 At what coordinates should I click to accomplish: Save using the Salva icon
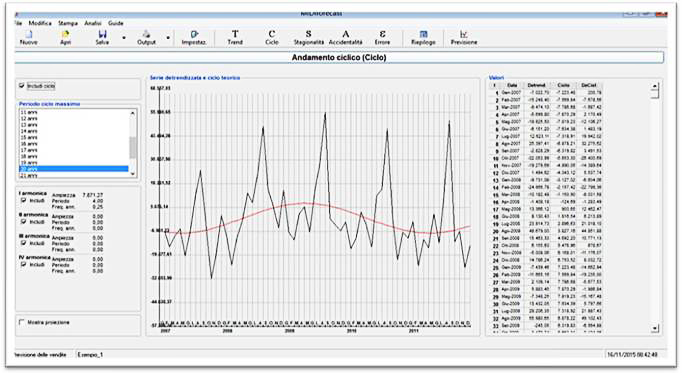click(x=102, y=38)
